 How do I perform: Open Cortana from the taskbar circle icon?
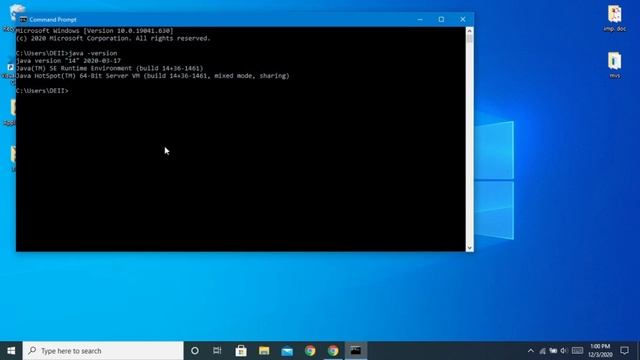point(195,351)
